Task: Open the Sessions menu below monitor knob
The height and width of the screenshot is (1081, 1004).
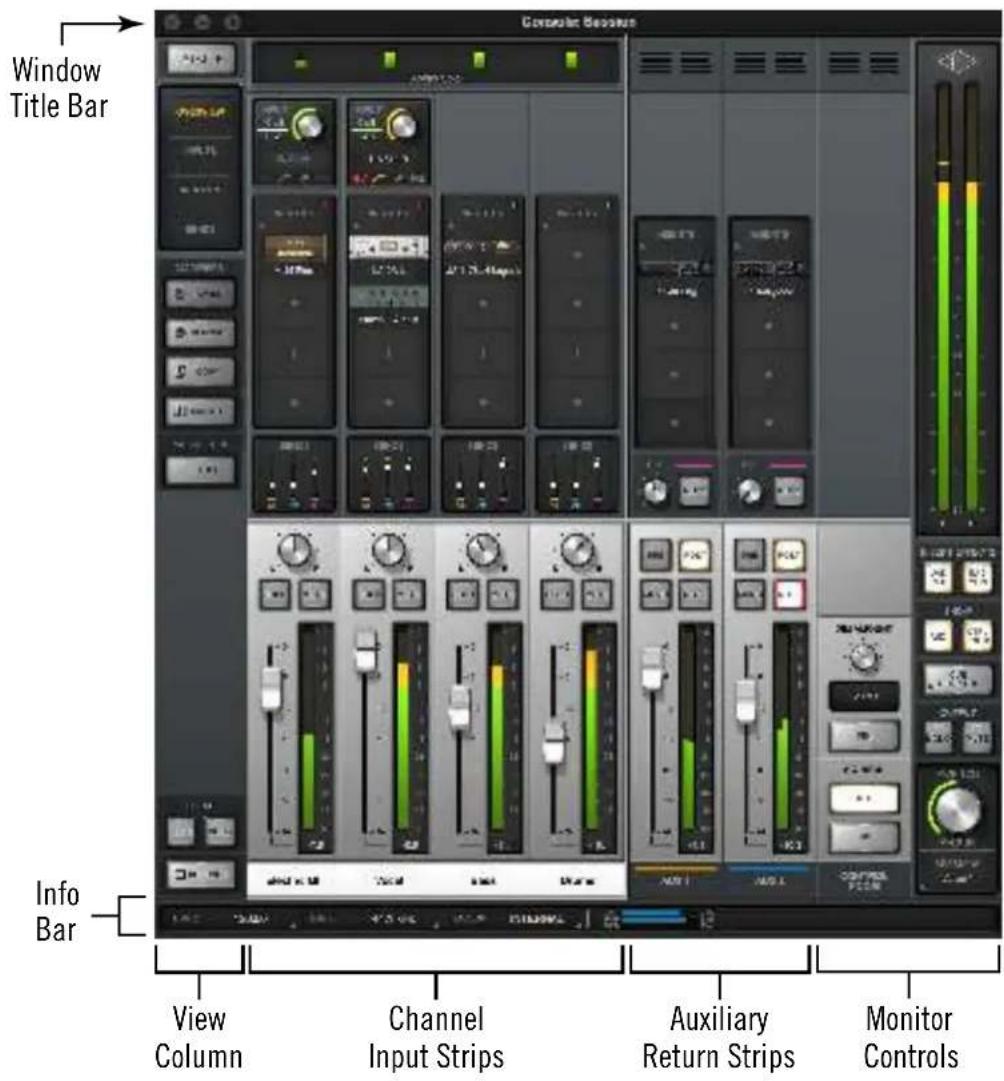Action: coord(957,872)
